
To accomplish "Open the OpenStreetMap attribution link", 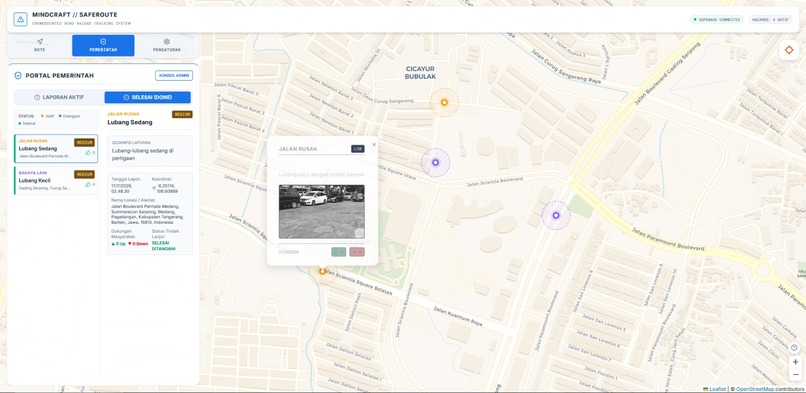I will [754, 389].
